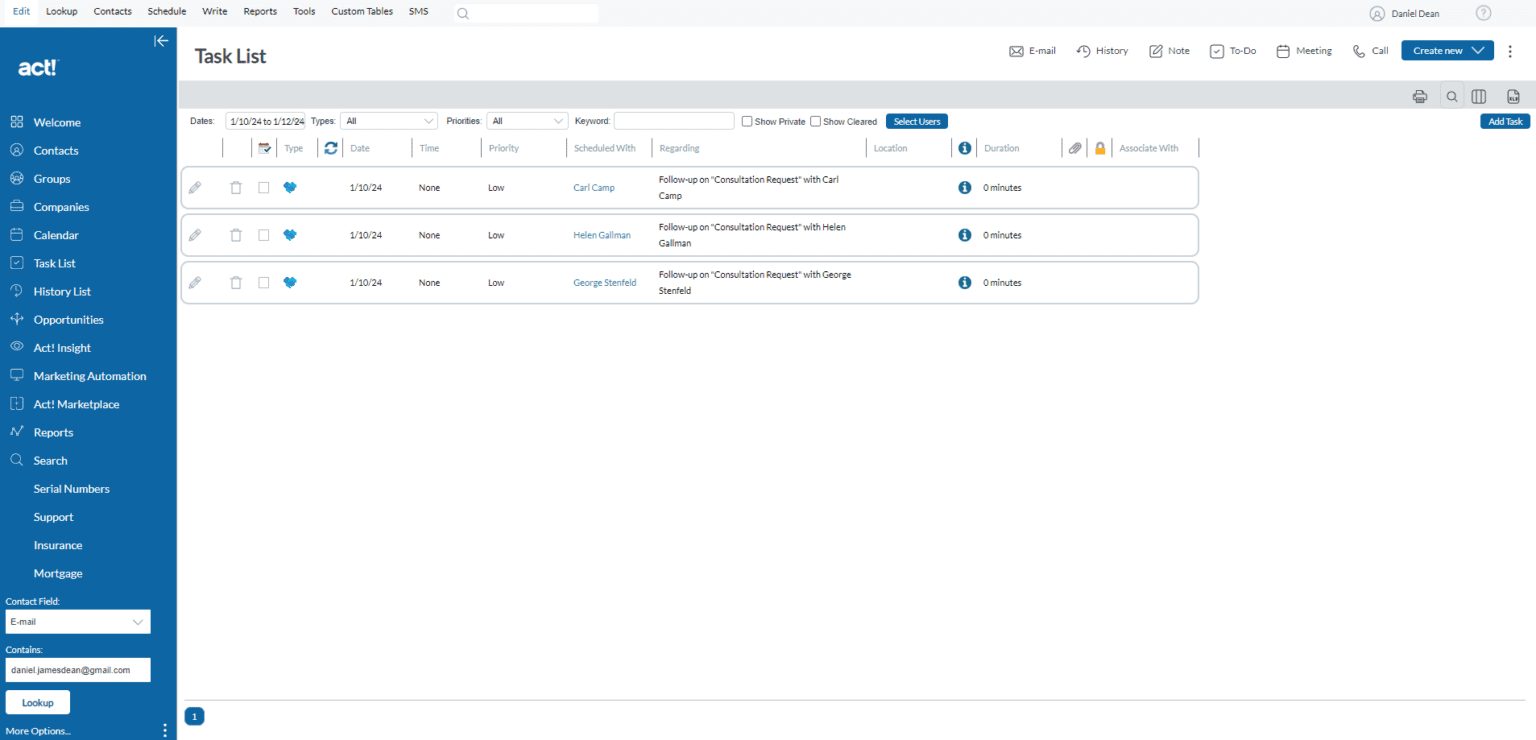Open the Priorities filter dropdown
Viewport: 1536px width, 740px height.
(x=527, y=120)
